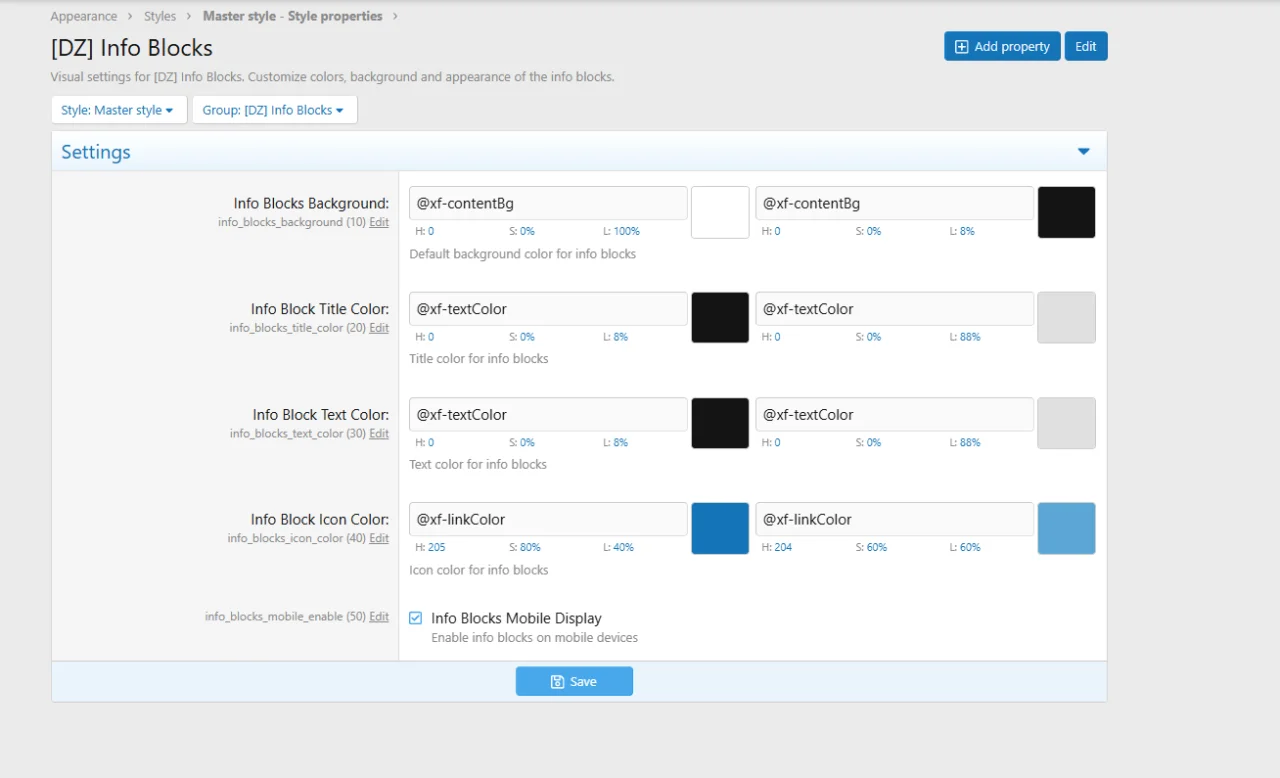Collapse the Settings section arrow
1280x778 pixels.
[x=1083, y=152]
